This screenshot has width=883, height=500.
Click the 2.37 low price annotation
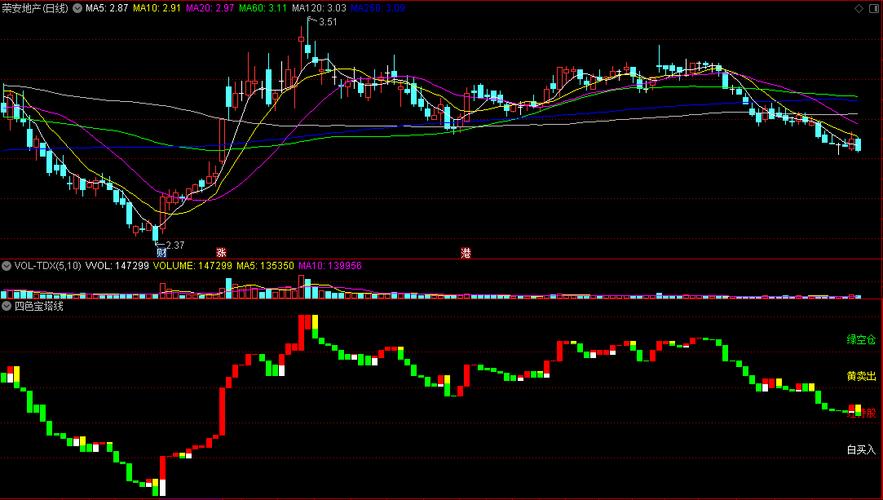pyautogui.click(x=173, y=244)
